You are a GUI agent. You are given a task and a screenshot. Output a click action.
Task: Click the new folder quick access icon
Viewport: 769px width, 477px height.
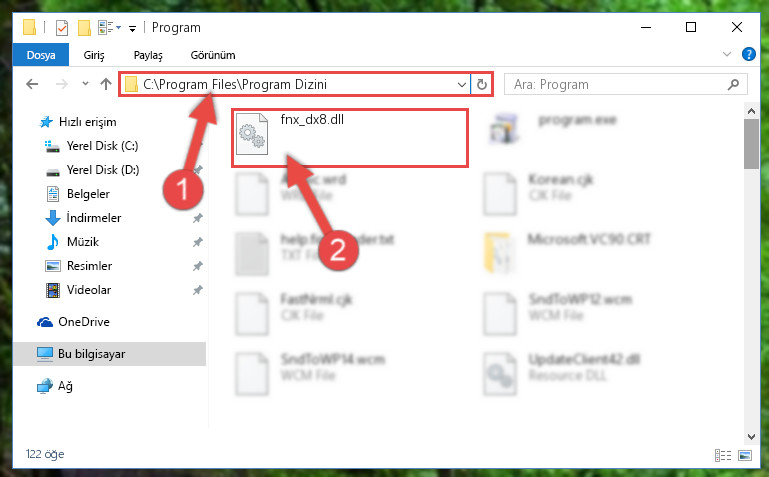point(84,28)
